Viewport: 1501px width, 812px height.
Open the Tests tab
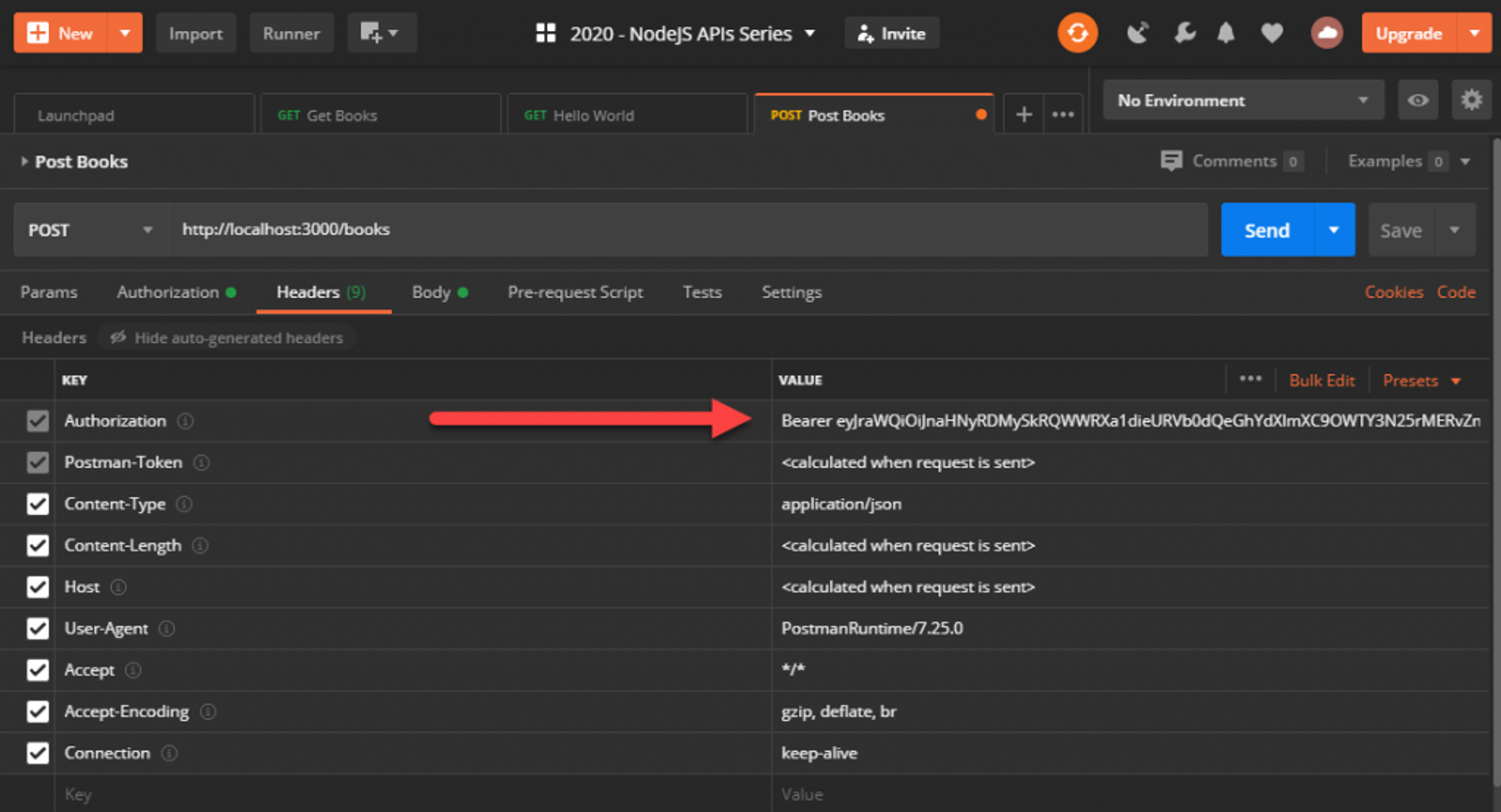(702, 293)
